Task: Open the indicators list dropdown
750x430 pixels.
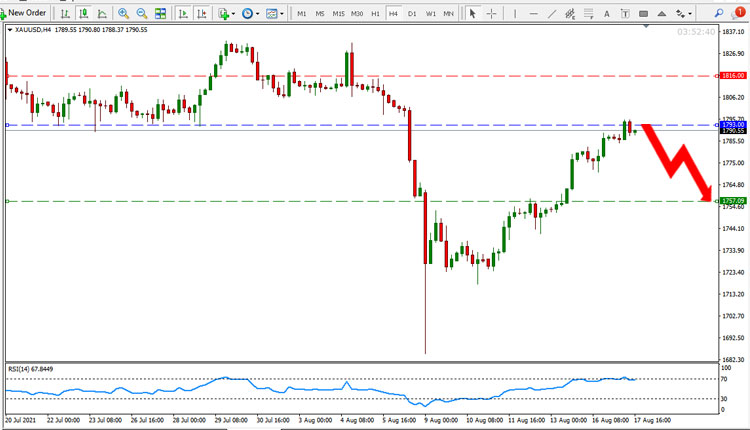Action: [x=226, y=14]
